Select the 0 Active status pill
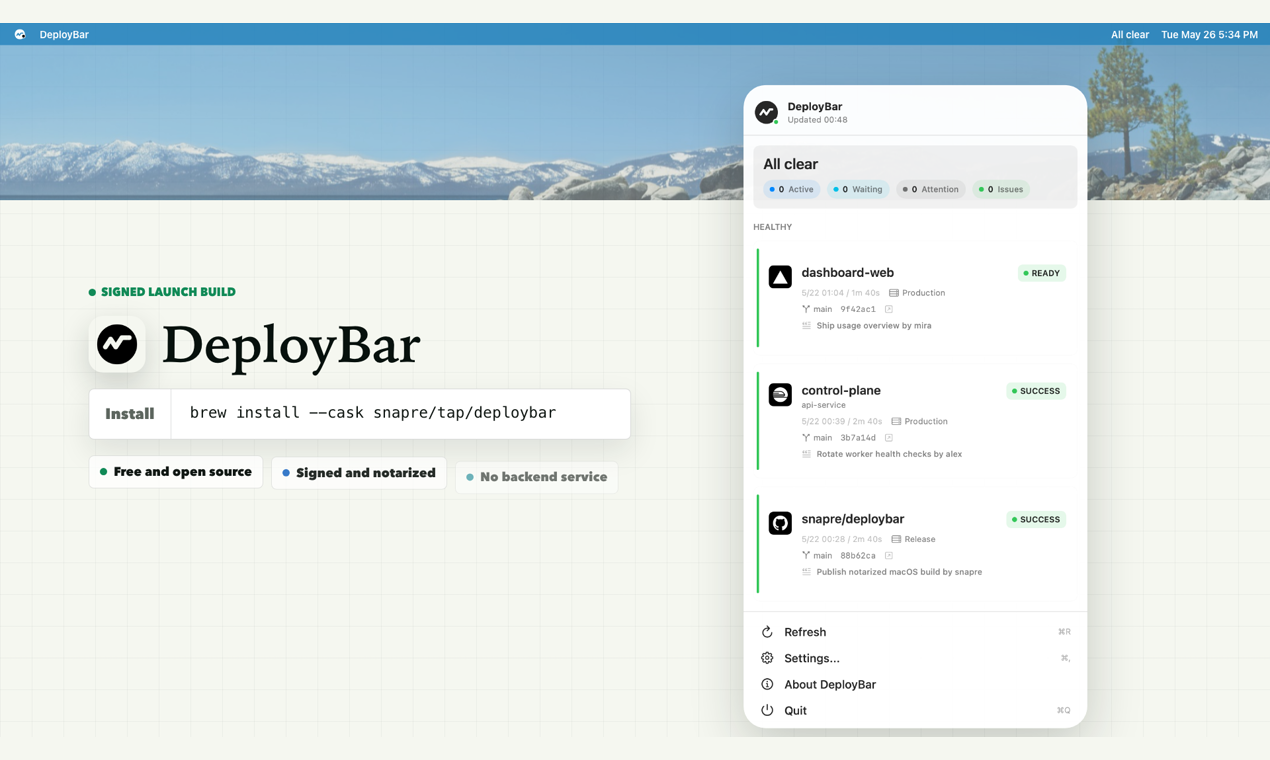 click(x=792, y=189)
